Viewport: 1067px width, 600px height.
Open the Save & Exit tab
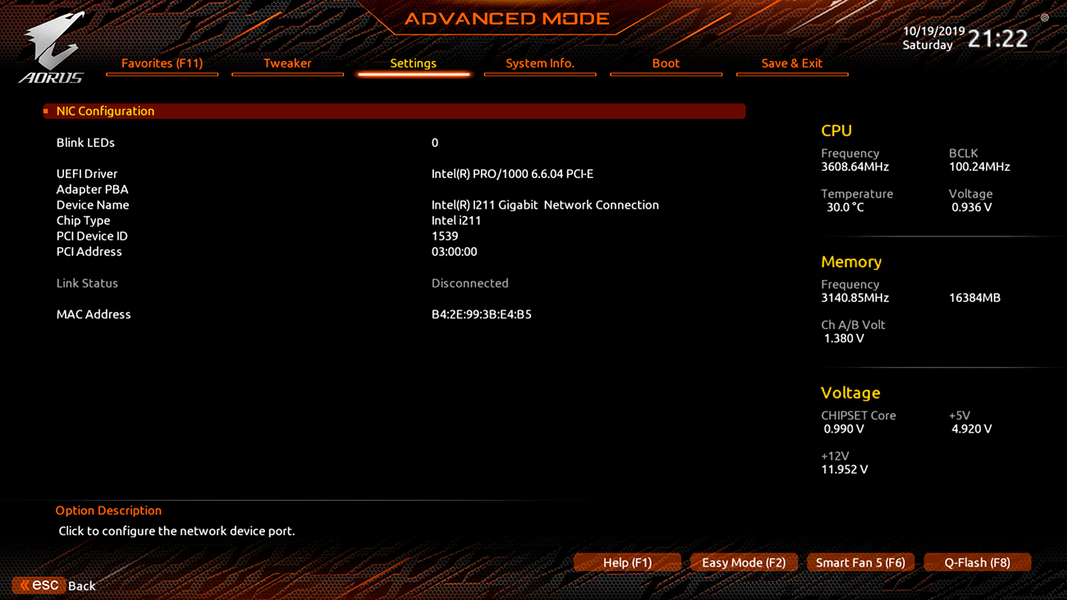(791, 63)
